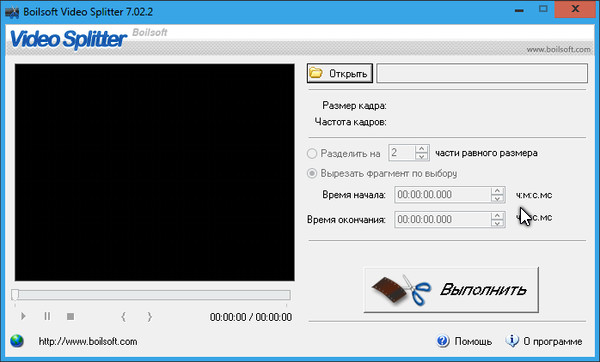Click the части равного размера text

(486, 153)
